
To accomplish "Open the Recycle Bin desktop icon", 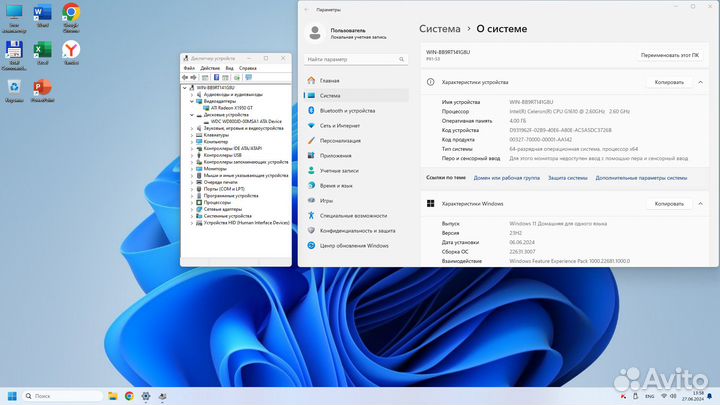I will point(14,90).
